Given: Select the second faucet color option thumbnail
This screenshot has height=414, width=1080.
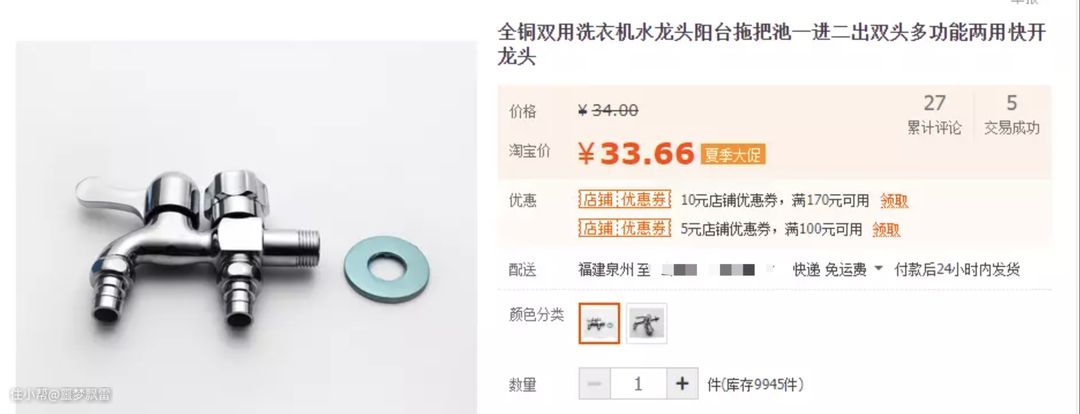Looking at the screenshot, I should [646, 323].
